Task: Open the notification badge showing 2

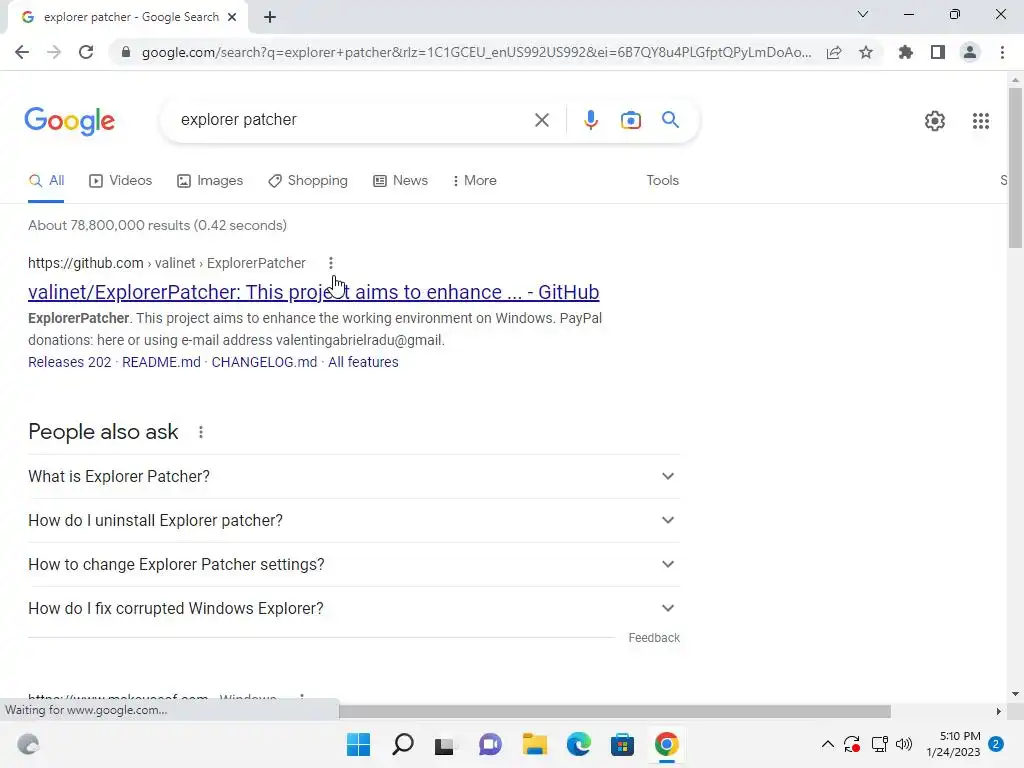Action: [996, 744]
